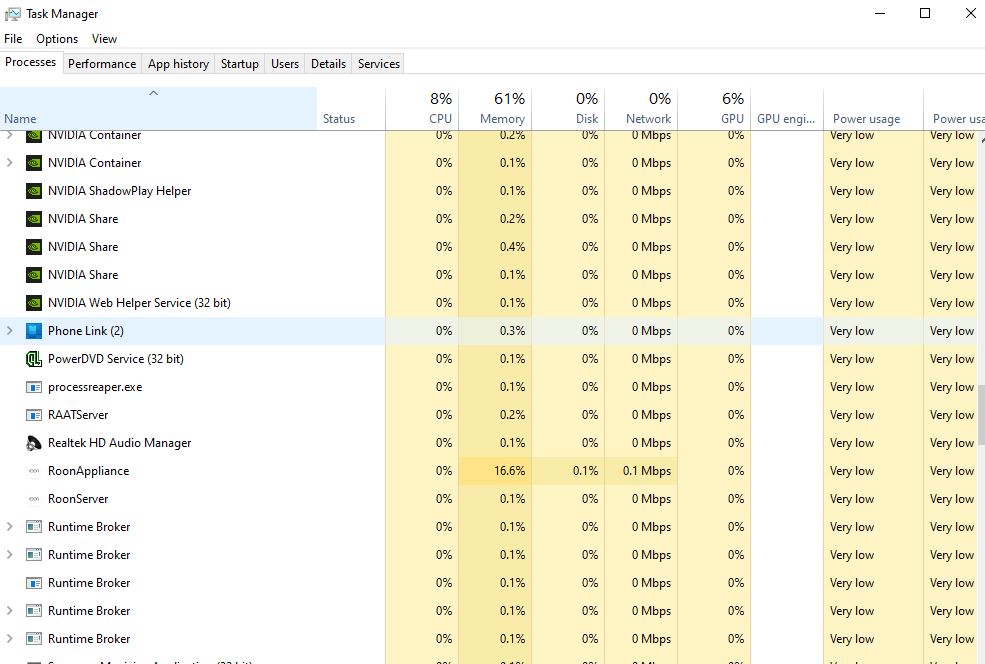Open the Options menu

(57, 39)
